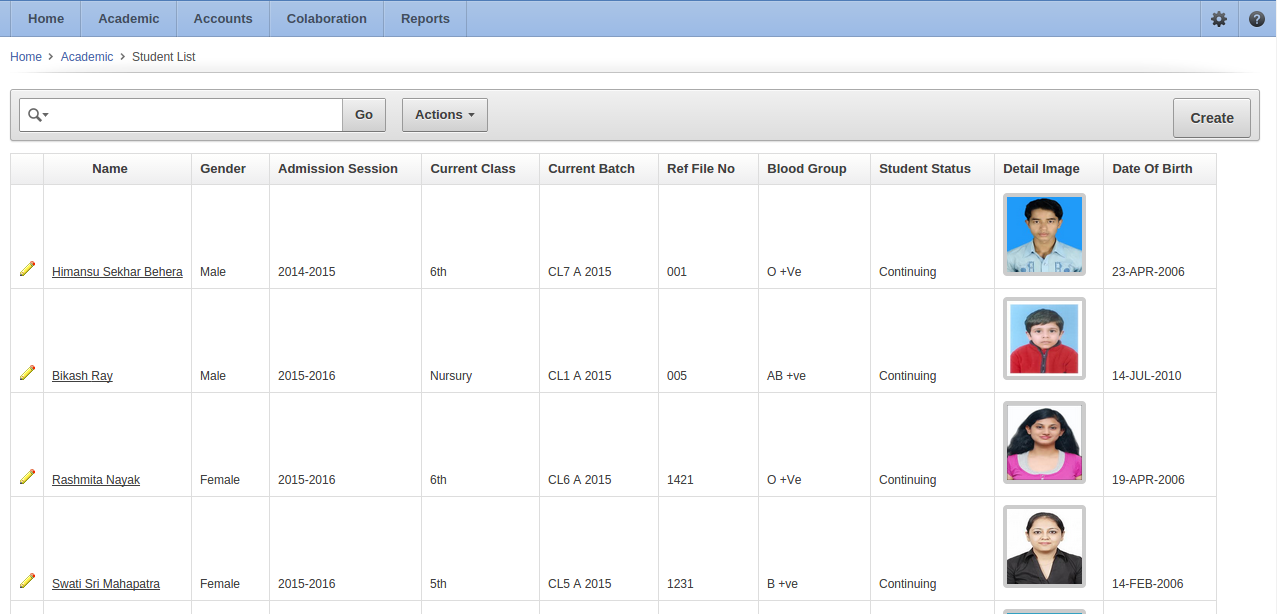Click the settings gear icon
Screen dimensions: 1277x614
tap(1218, 19)
